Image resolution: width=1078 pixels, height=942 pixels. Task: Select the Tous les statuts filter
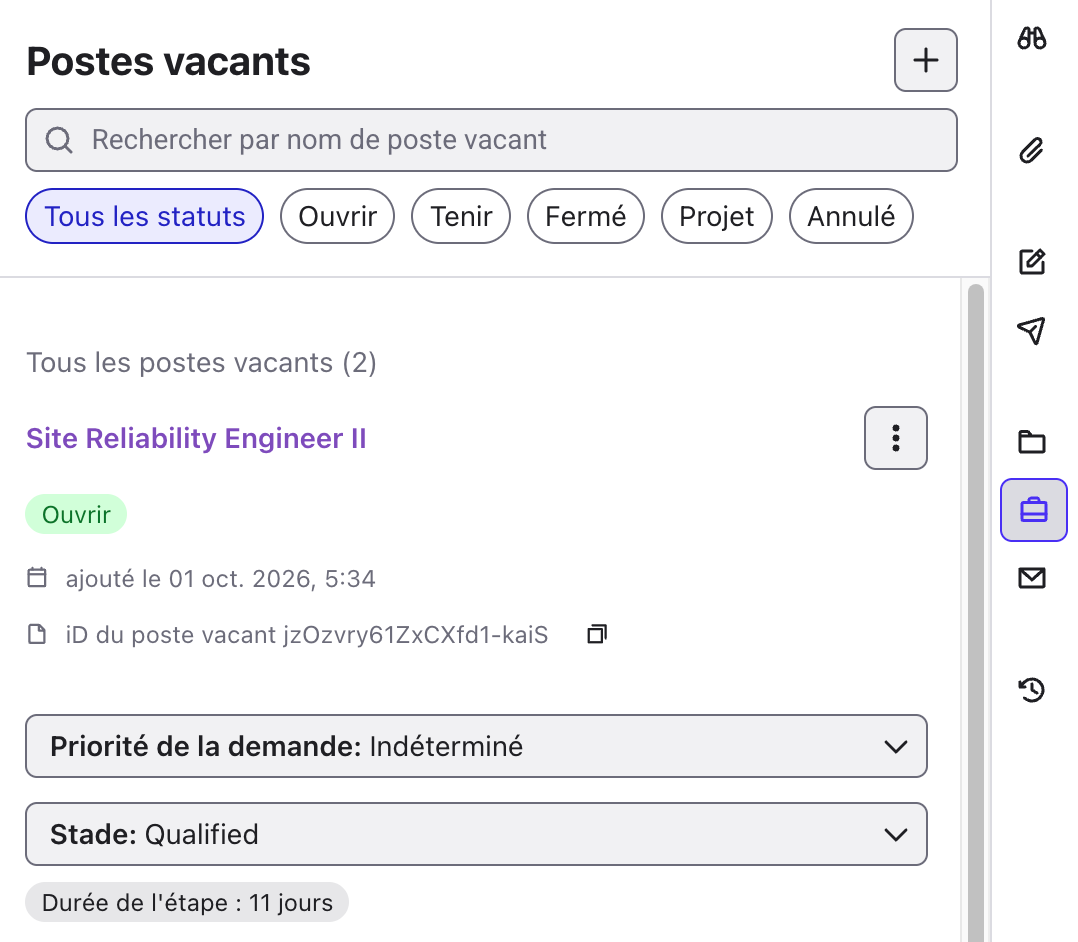coord(144,216)
